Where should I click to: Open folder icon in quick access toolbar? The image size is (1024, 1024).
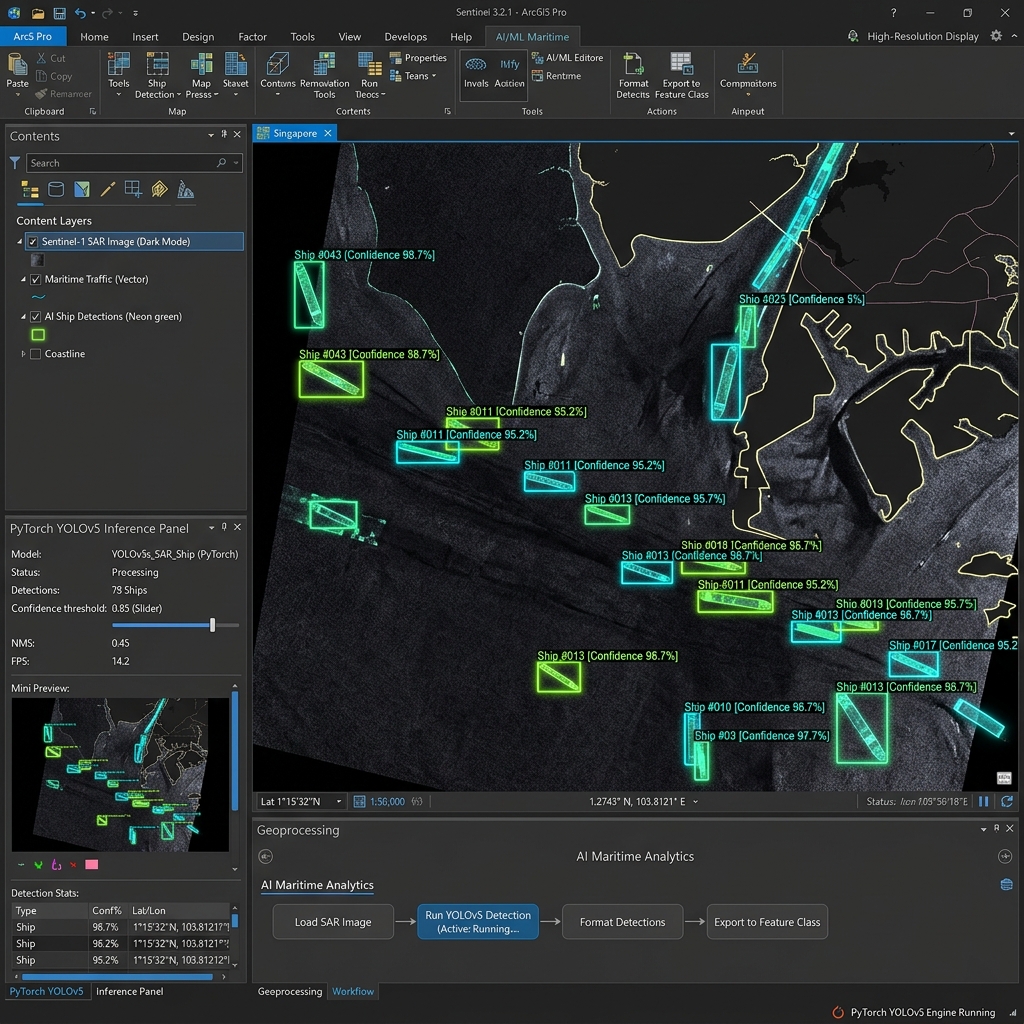tap(38, 13)
